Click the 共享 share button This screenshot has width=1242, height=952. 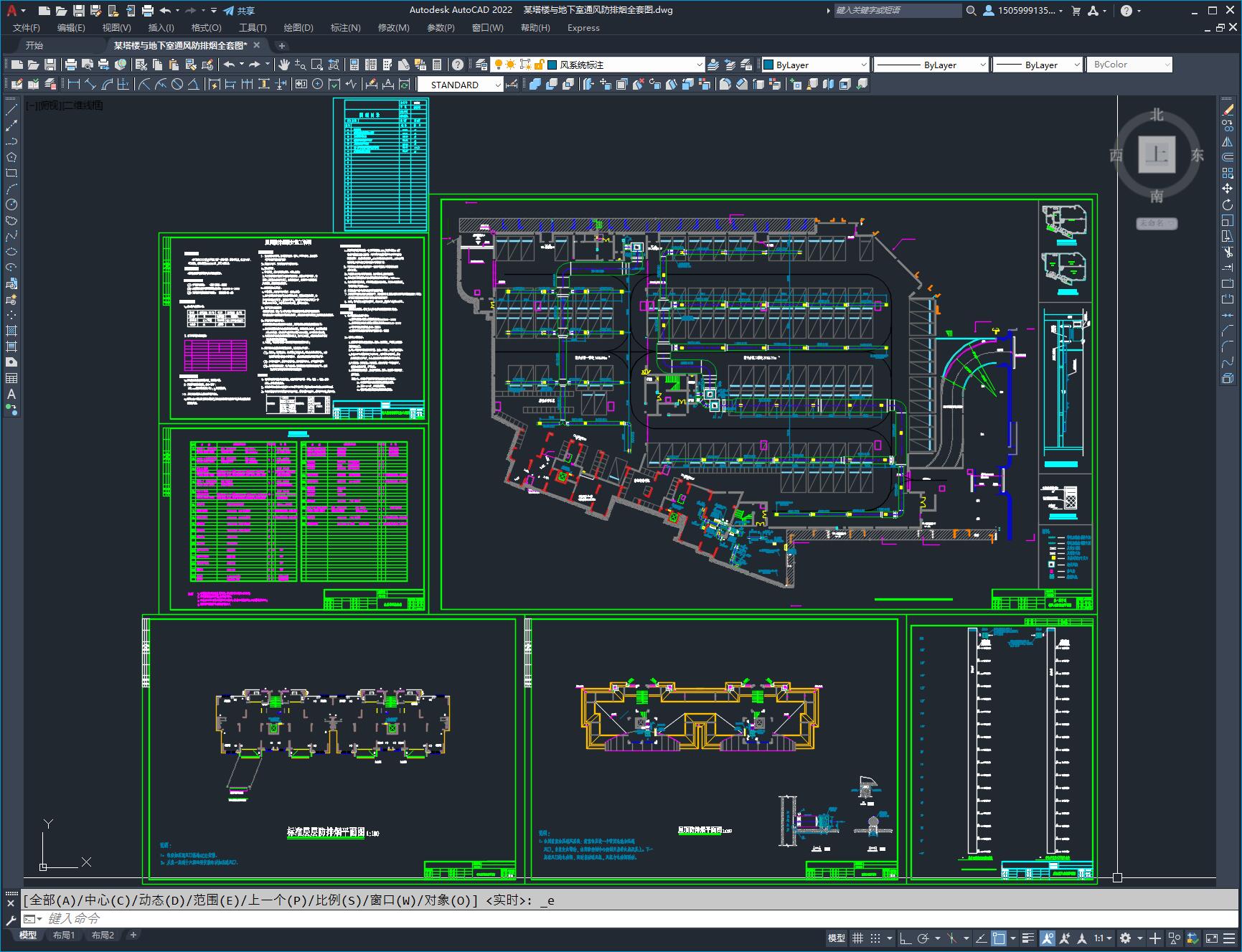point(239,11)
